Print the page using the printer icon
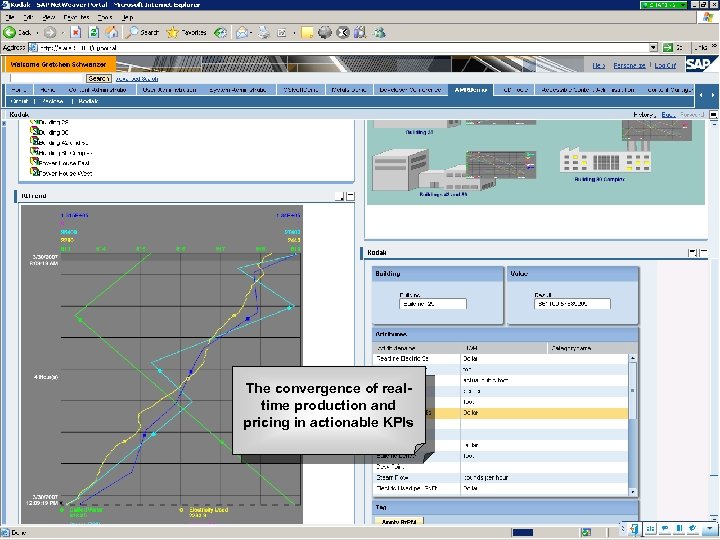Viewport: 720px width, 540px height. point(264,32)
